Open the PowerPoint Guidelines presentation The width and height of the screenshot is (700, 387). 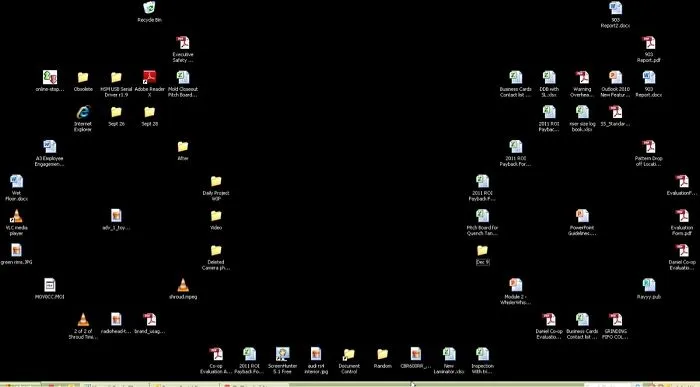(x=582, y=216)
